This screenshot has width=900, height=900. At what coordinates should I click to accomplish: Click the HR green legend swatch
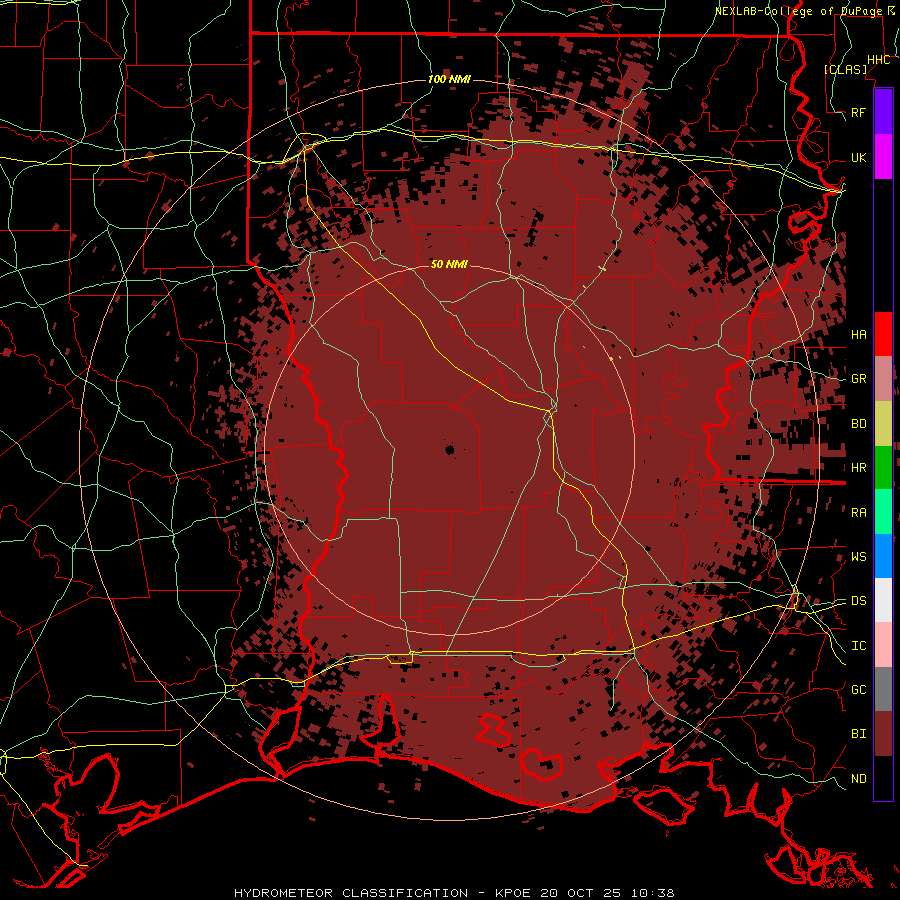pos(883,468)
